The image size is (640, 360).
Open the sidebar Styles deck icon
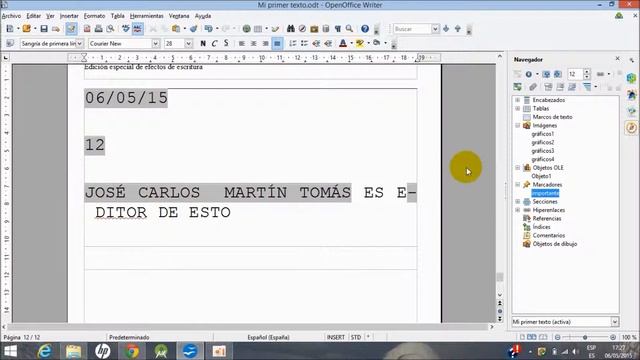tap(631, 94)
